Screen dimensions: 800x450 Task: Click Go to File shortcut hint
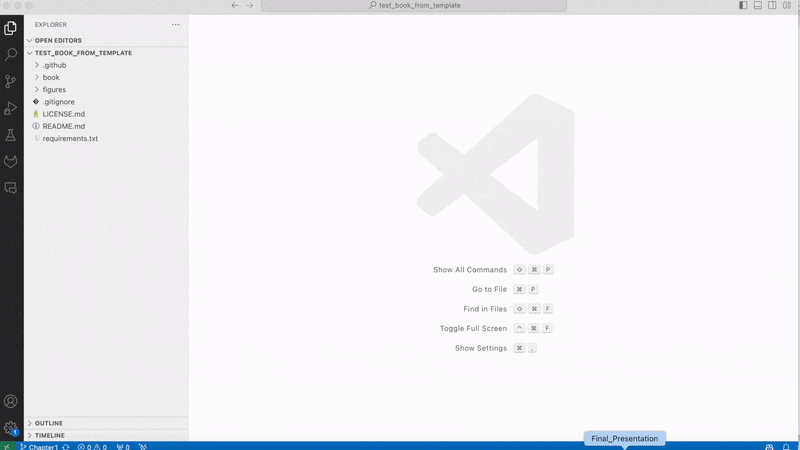pos(505,289)
